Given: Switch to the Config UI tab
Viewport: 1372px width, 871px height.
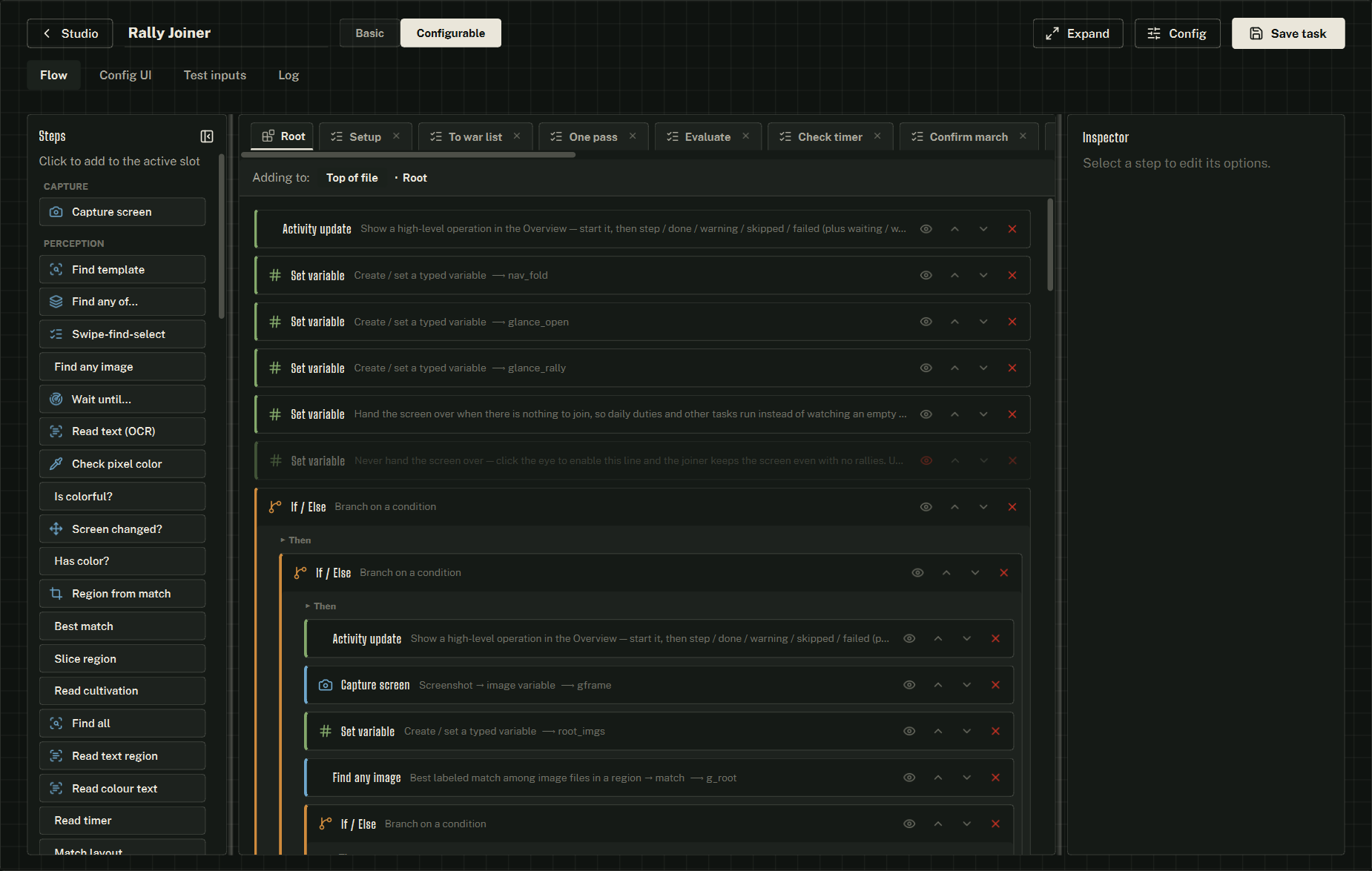Looking at the screenshot, I should point(125,76).
